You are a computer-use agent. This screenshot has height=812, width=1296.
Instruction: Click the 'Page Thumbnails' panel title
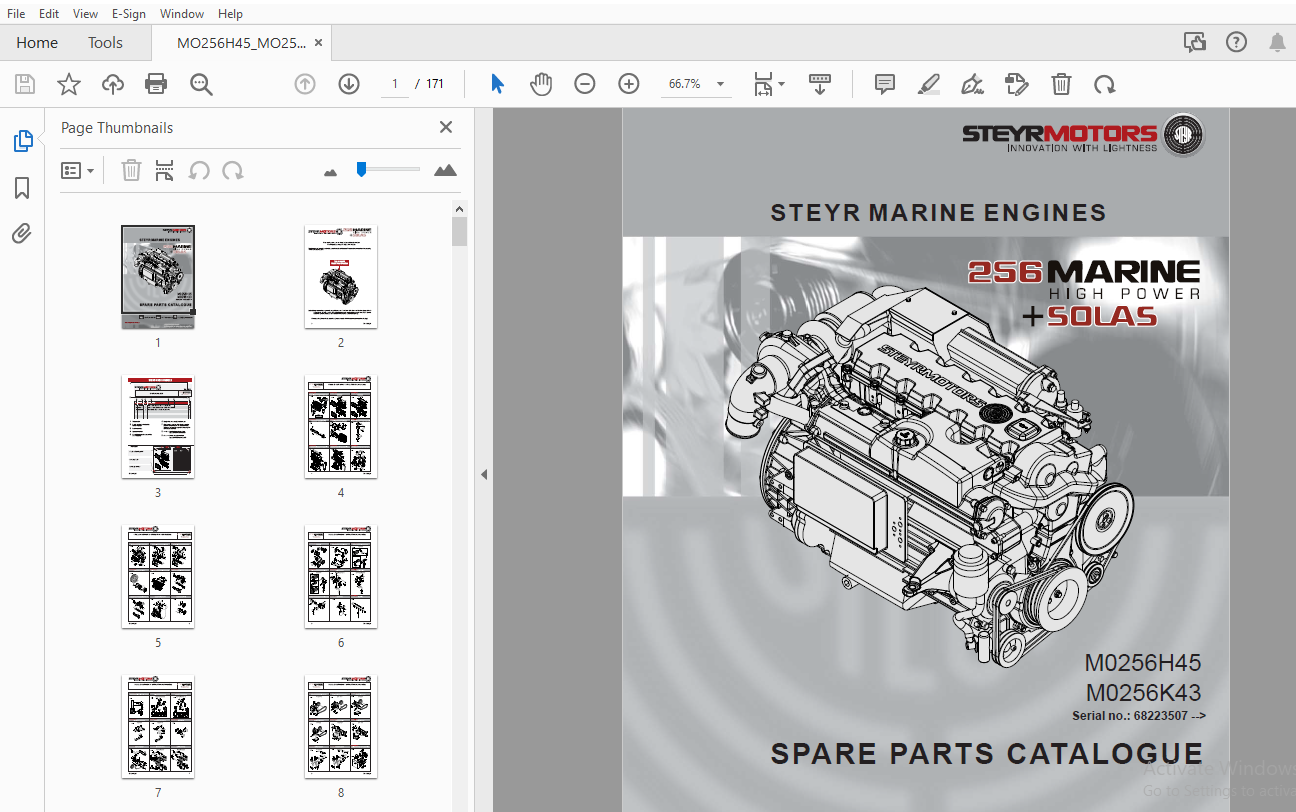point(117,128)
